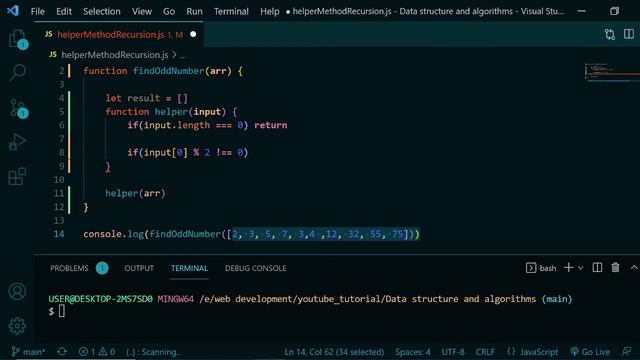Open the Help menu

pos(269,11)
